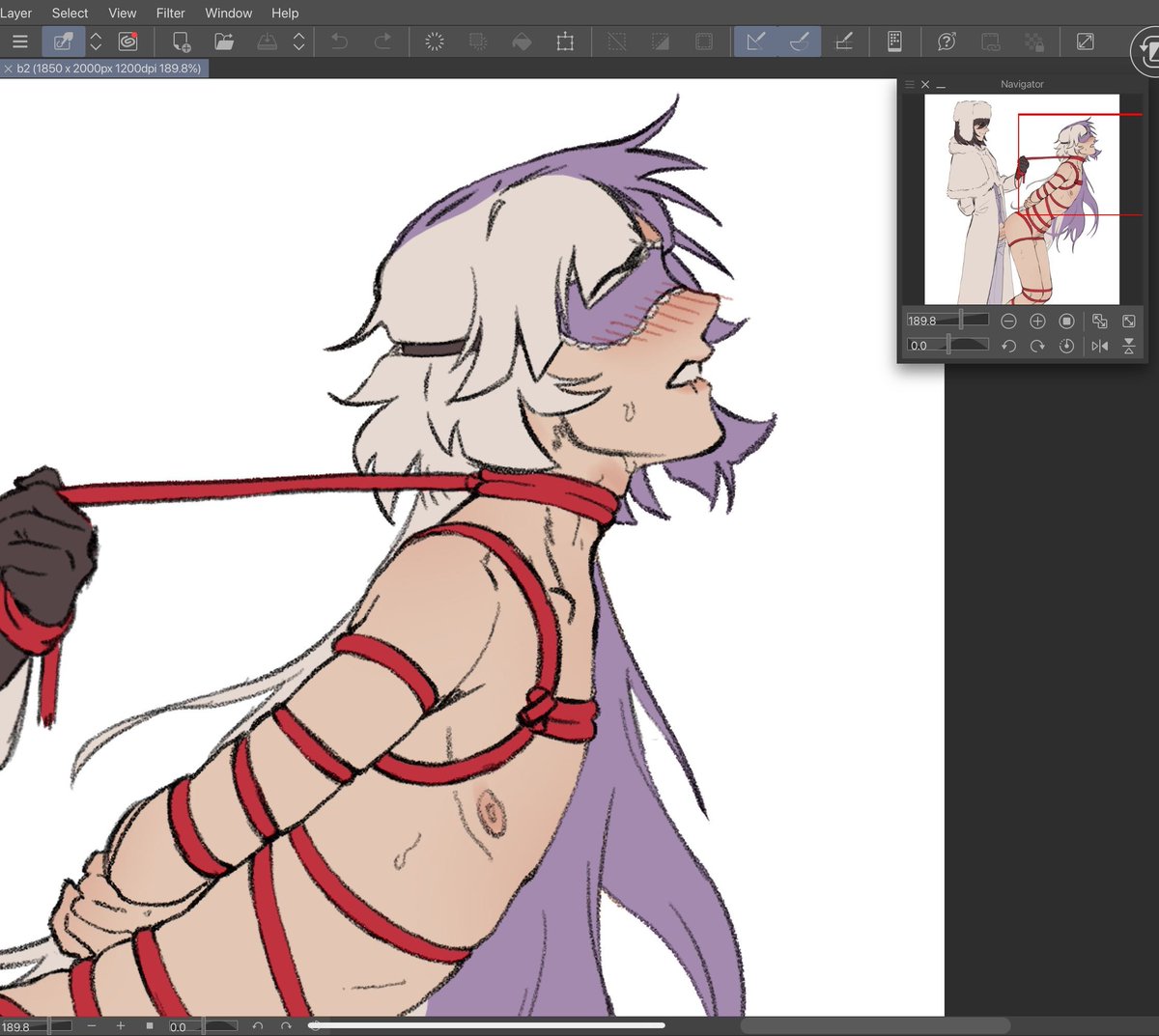Adjust the Navigator rotation slider at 0.0
1159x1036 pixels.
click(947, 346)
